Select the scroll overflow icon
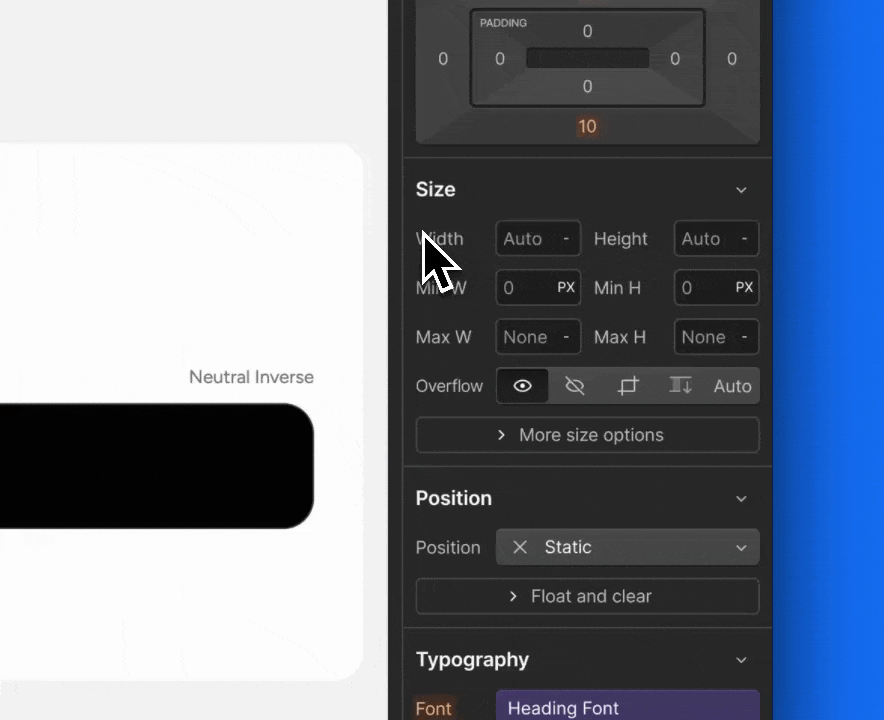 click(680, 385)
